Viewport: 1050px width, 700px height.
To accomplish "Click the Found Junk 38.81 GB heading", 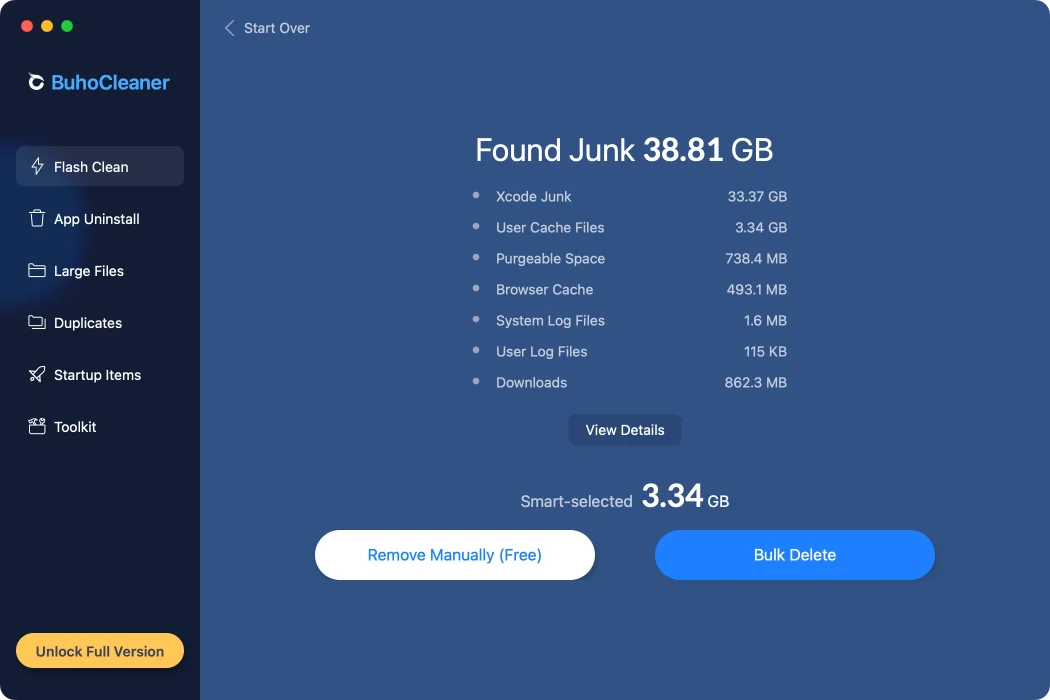I will coord(624,149).
